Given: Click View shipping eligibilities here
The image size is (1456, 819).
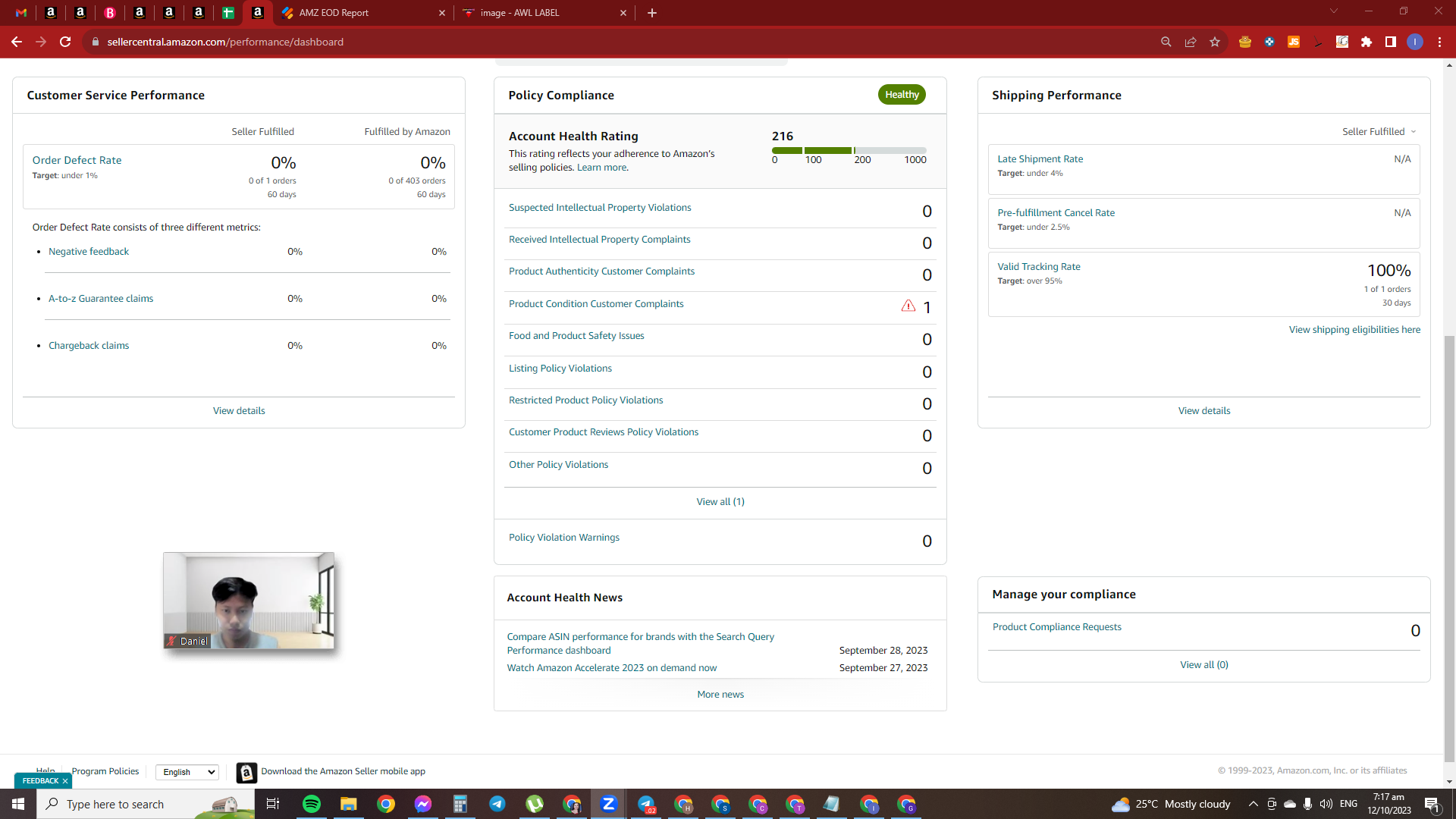Looking at the screenshot, I should coord(1354,330).
